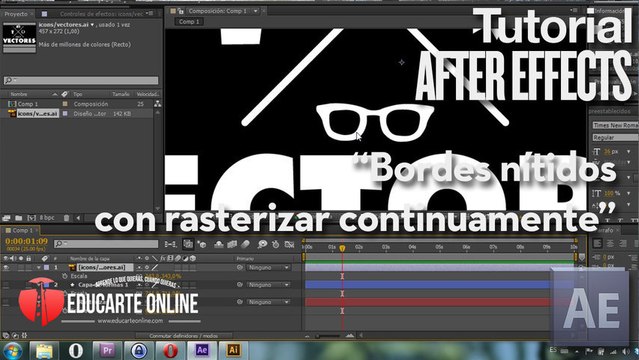Switch to Proyecto tab
Screen dimensions: 639x360
pos(15,14)
